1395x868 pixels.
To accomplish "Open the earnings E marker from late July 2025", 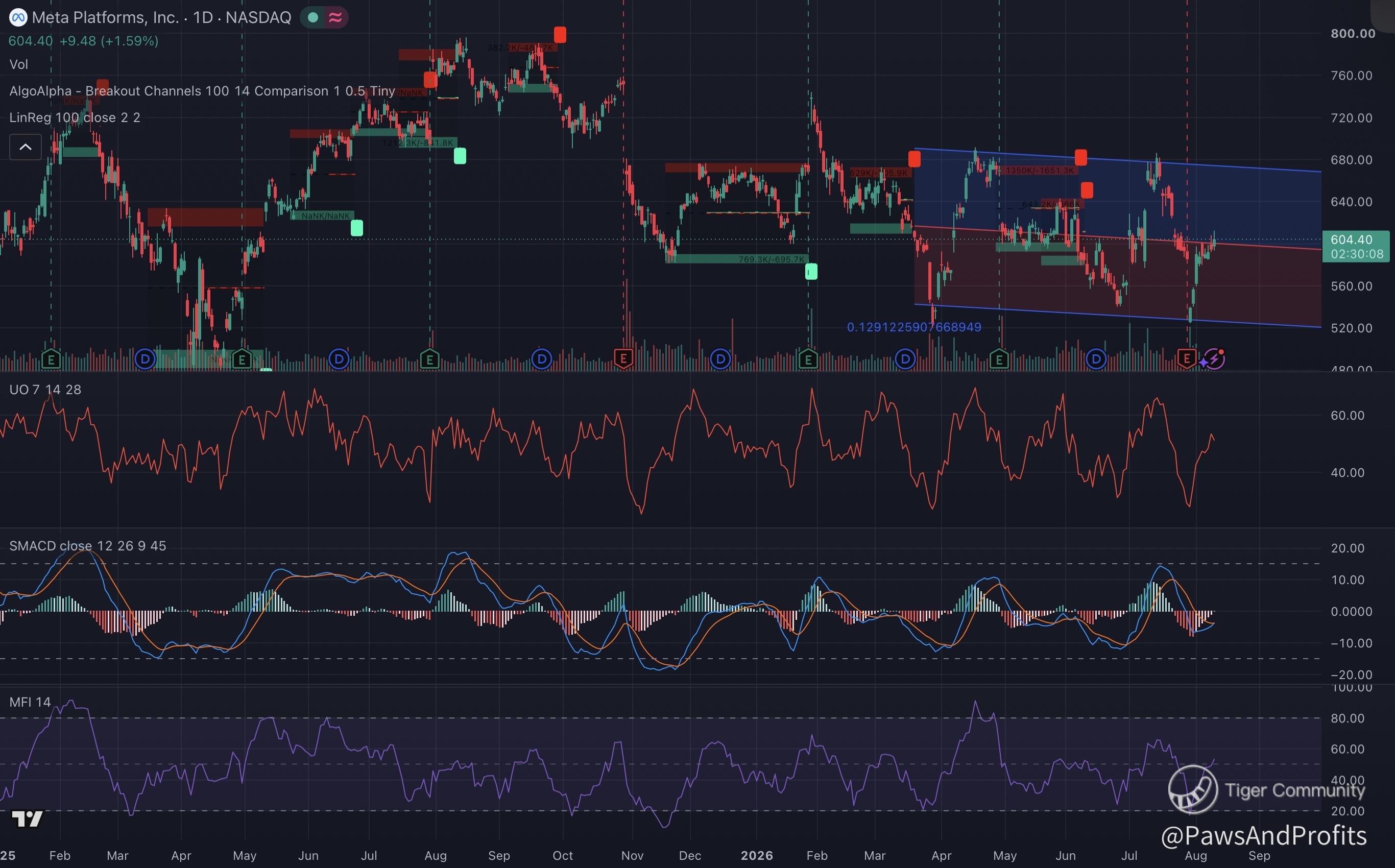I will click(x=430, y=360).
